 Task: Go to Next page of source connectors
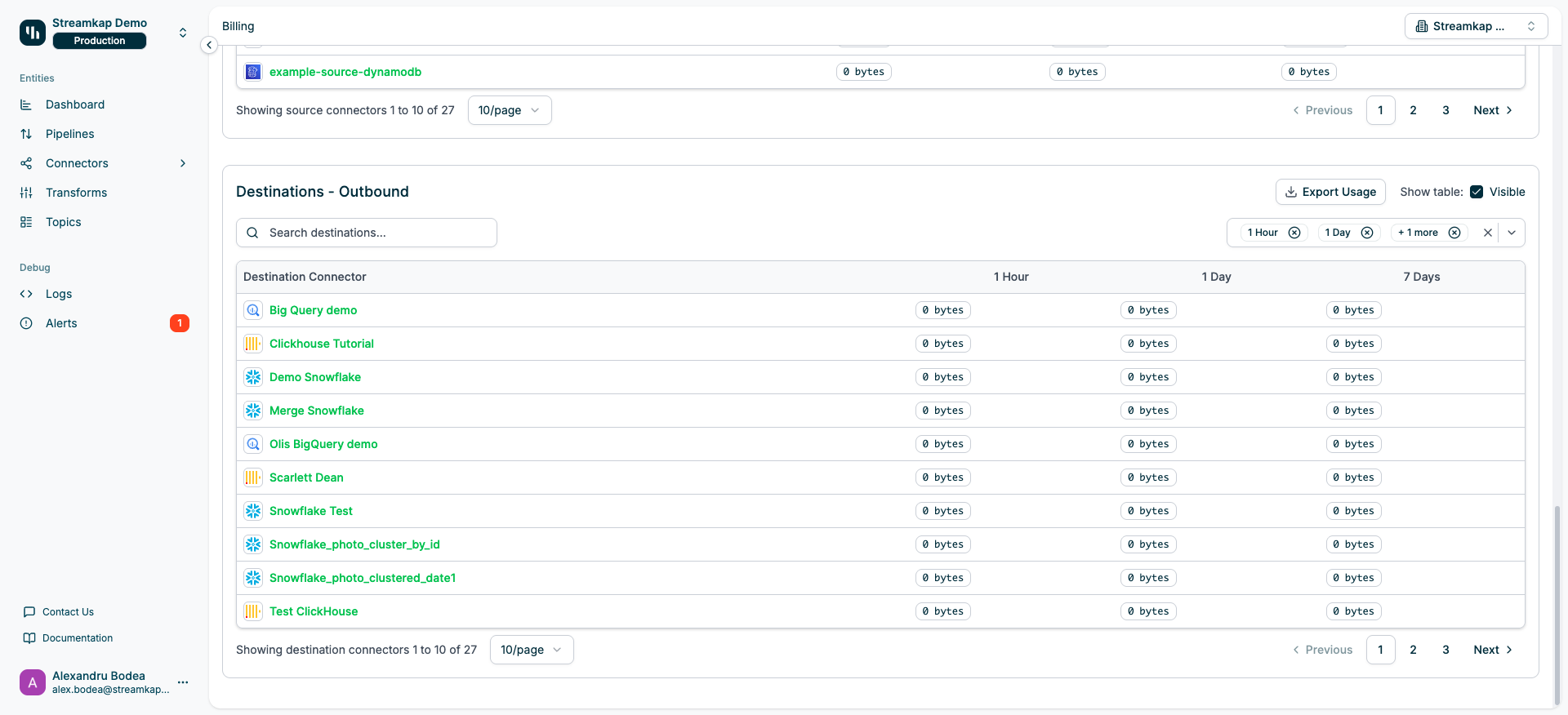point(1493,110)
